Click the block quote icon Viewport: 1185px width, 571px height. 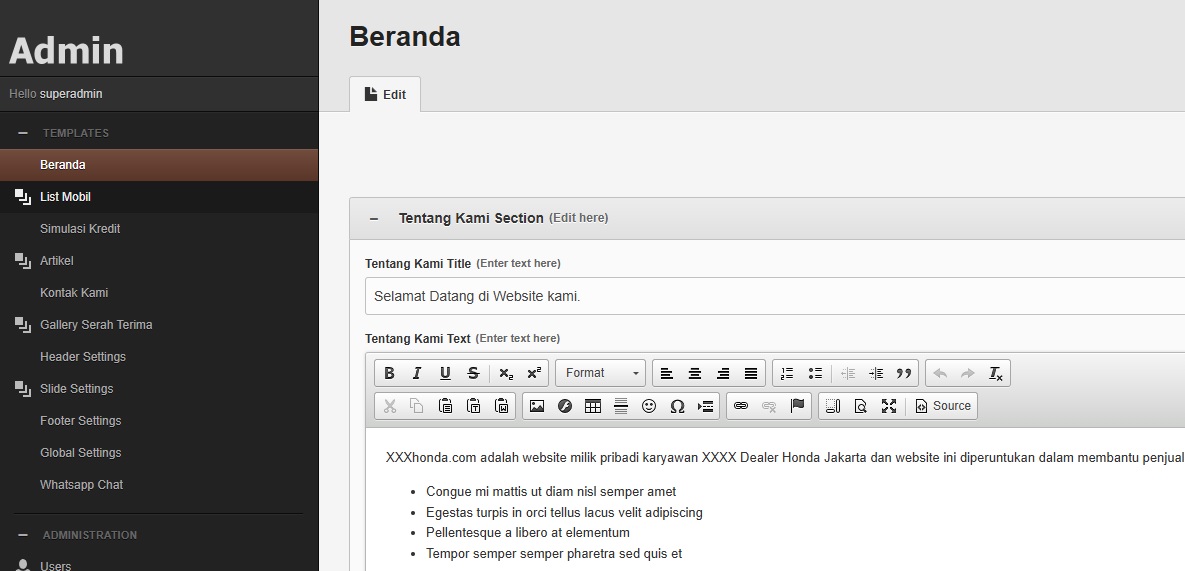[x=904, y=373]
